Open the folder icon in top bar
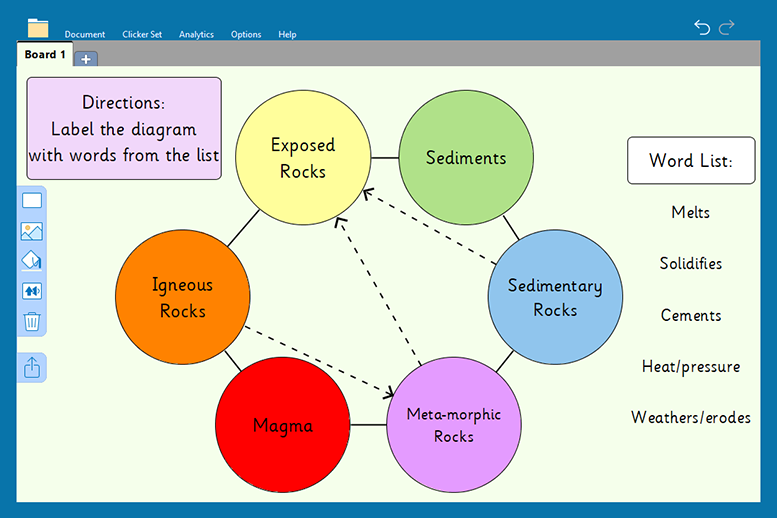777x518 pixels. [38, 27]
